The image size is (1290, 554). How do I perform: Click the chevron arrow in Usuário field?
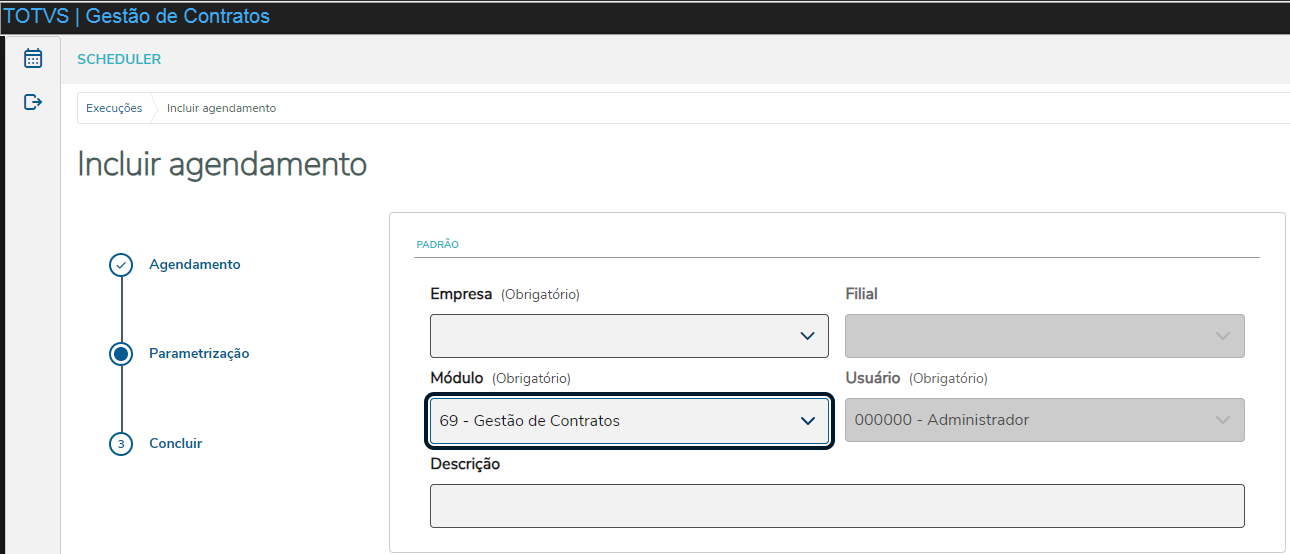click(1223, 420)
